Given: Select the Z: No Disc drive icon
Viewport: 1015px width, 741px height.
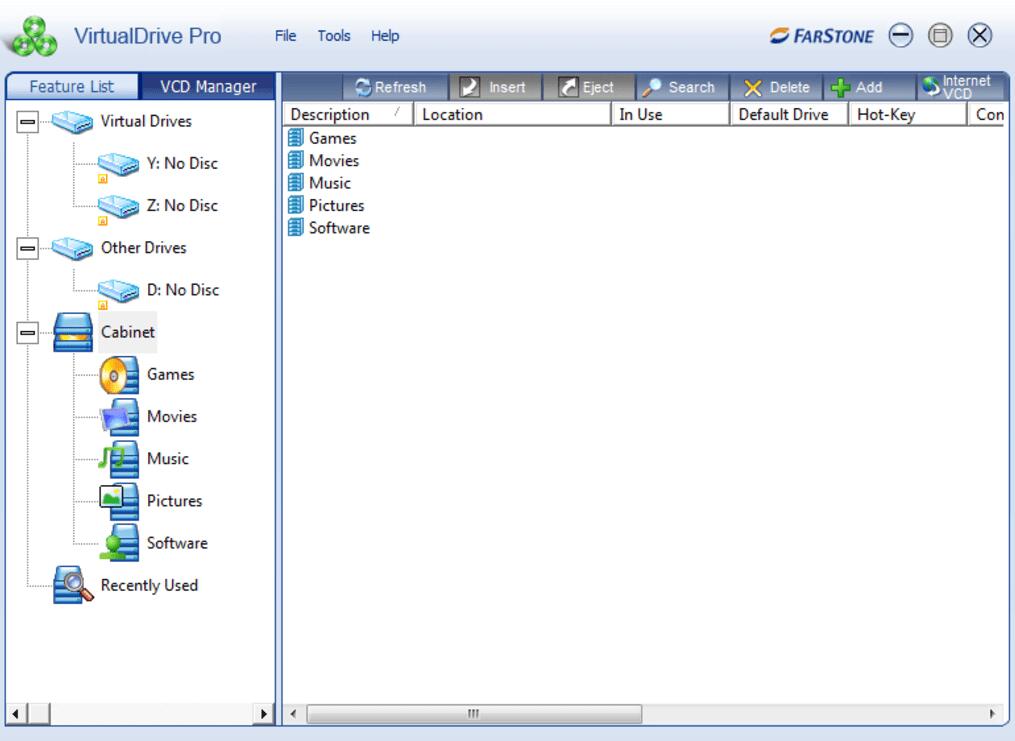Looking at the screenshot, I should (x=118, y=206).
